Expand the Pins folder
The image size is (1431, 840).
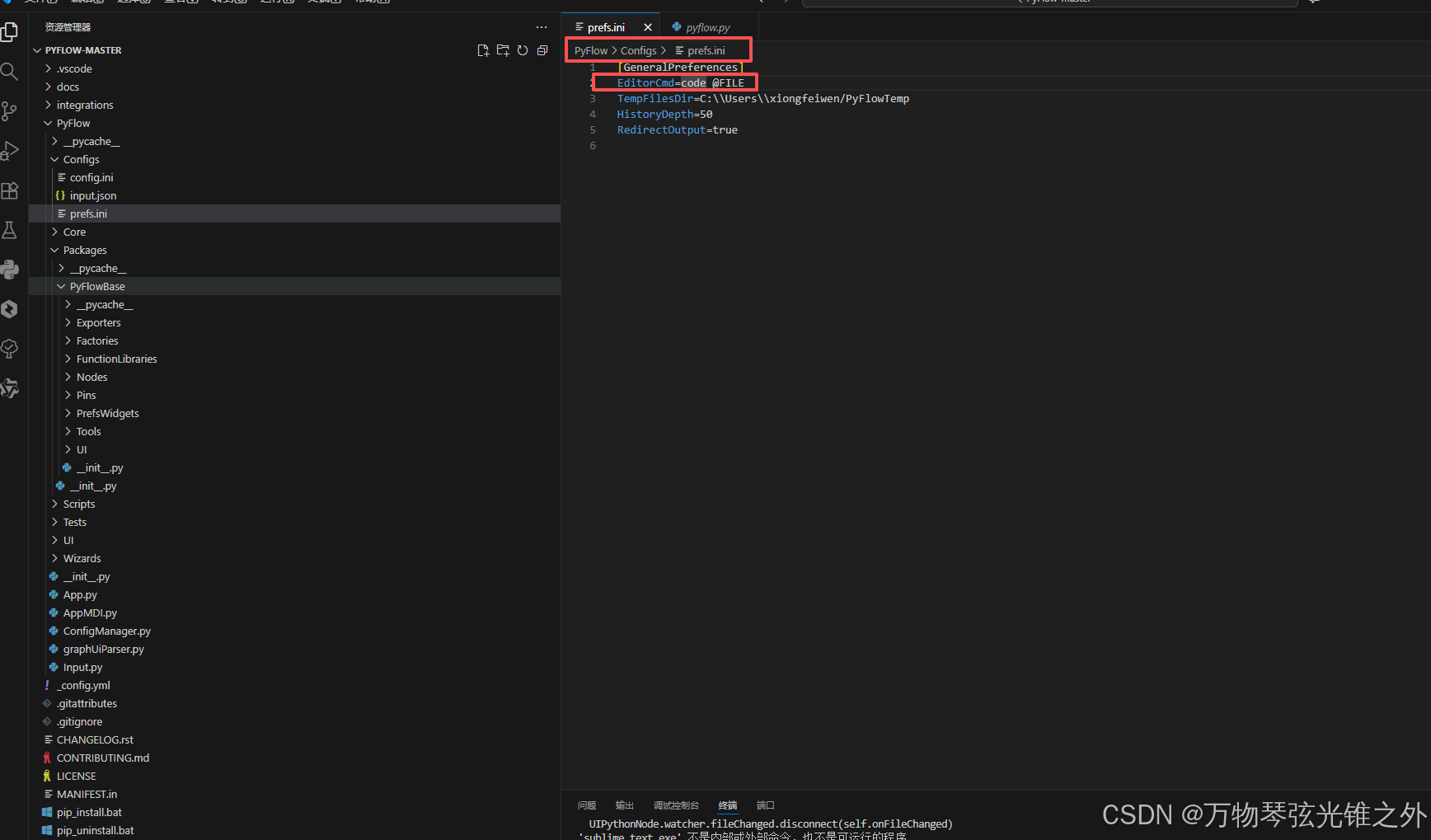coord(86,395)
